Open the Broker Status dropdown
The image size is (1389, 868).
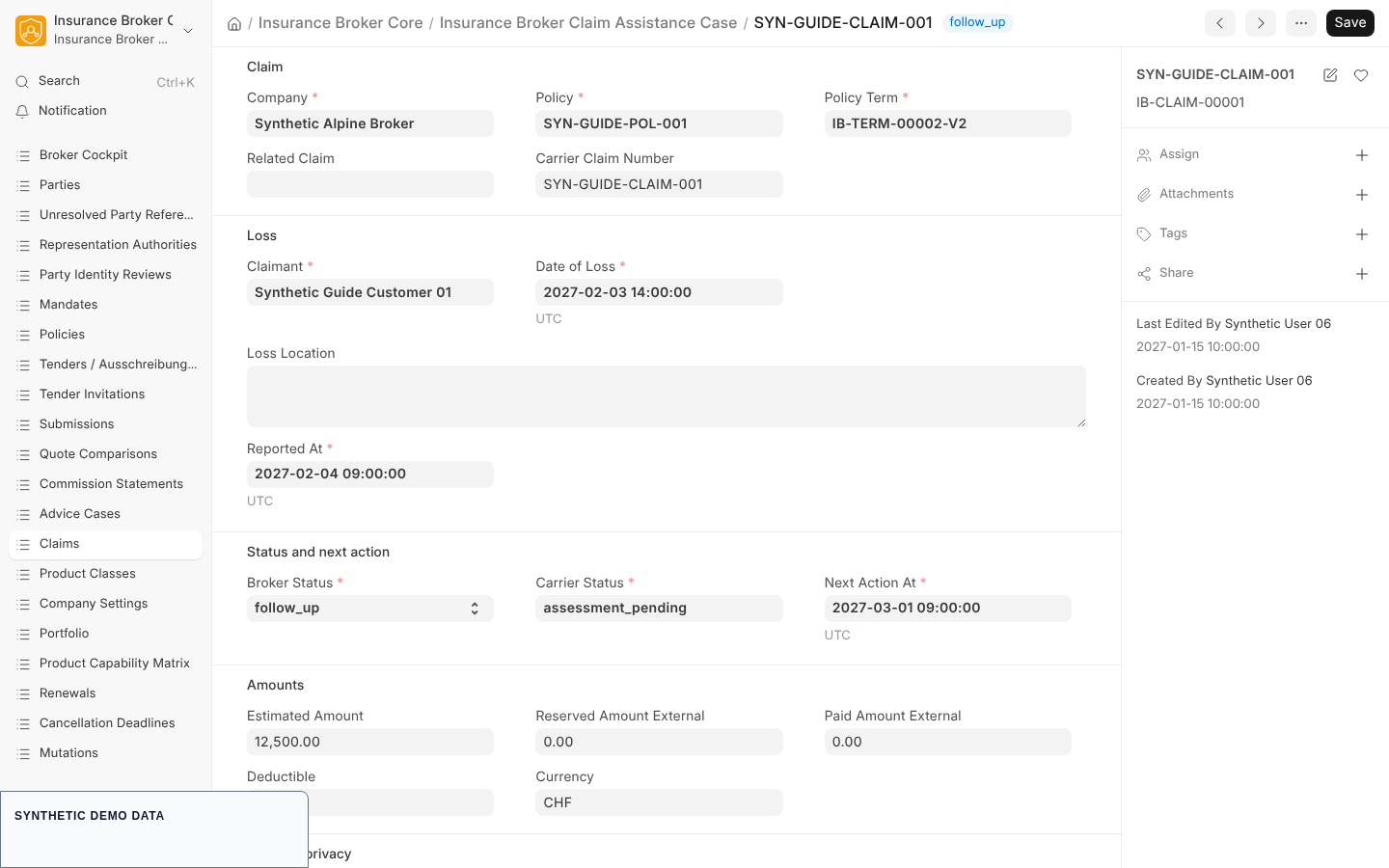point(370,609)
